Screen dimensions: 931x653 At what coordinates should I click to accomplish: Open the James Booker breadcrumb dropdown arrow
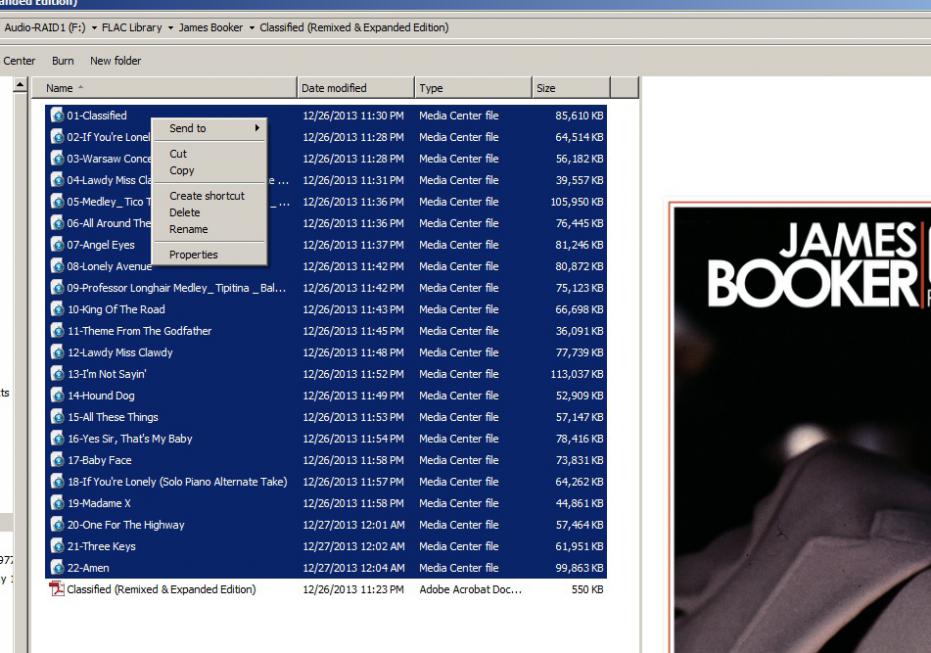251,28
